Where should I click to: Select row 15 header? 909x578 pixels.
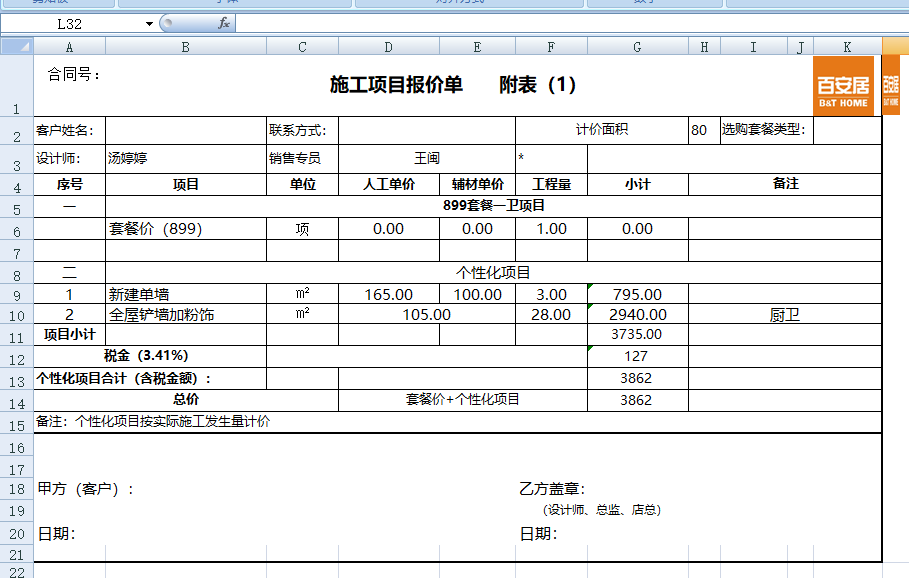click(x=17, y=424)
